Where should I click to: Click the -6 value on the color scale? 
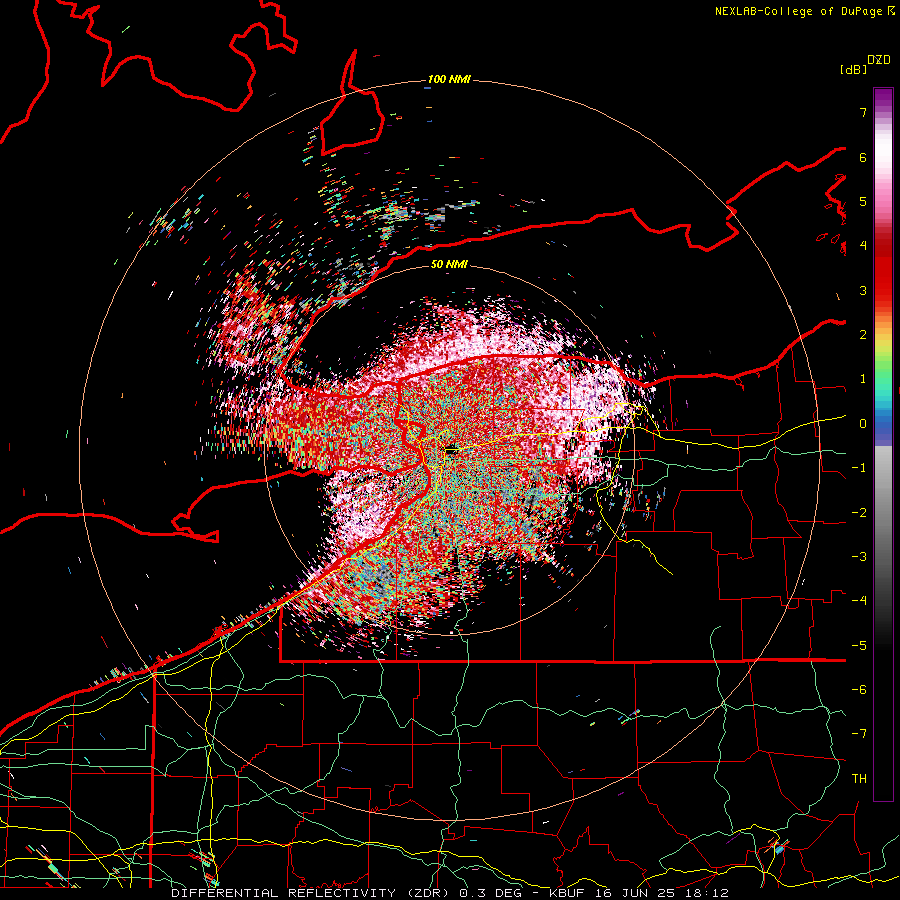(x=859, y=690)
